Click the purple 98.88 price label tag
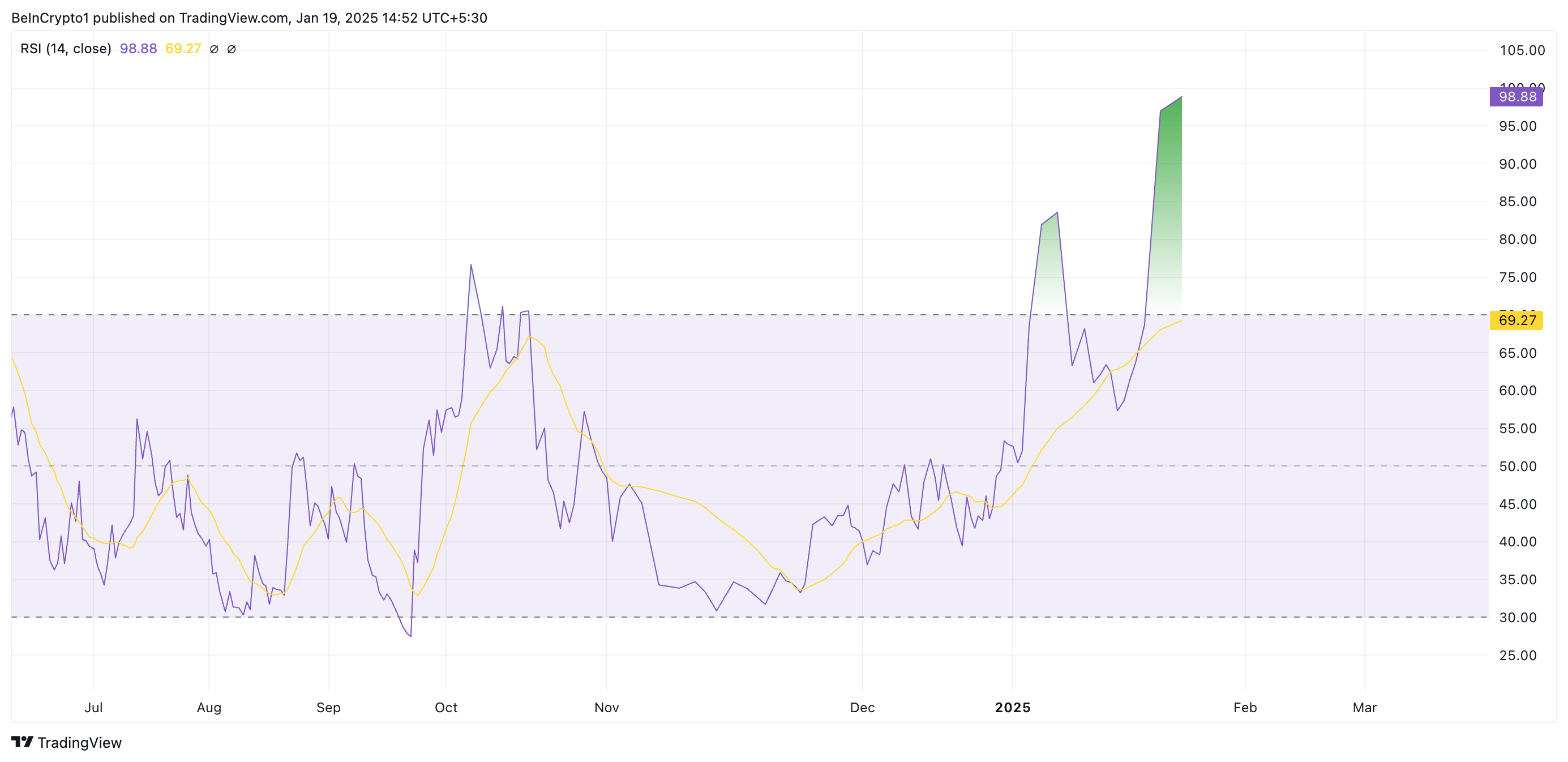The height and width of the screenshot is (762, 1568). point(1516,97)
